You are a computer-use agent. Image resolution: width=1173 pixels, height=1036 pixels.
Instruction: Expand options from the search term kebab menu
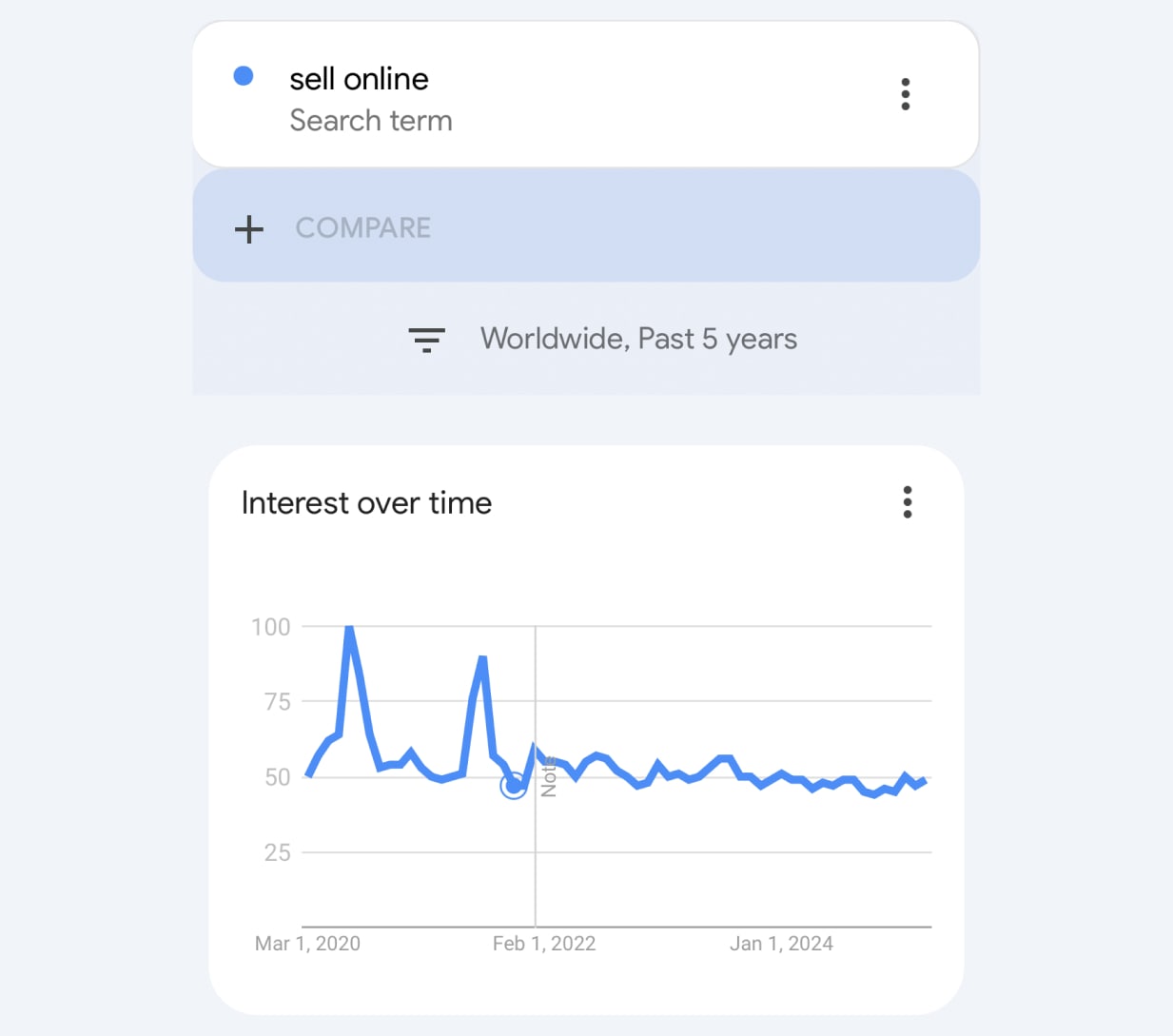(905, 93)
